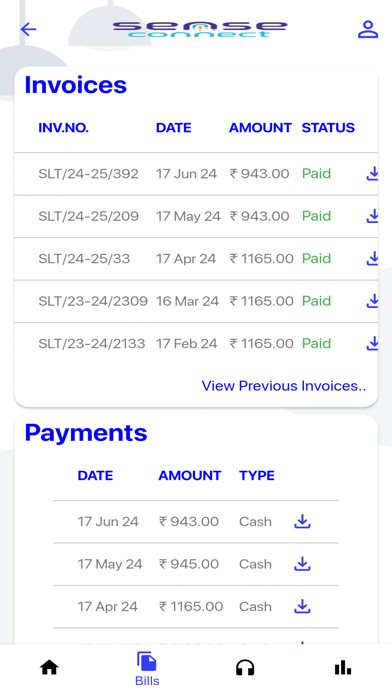392x696 pixels.
Task: Click the Invoices heading
Action: tap(75, 85)
